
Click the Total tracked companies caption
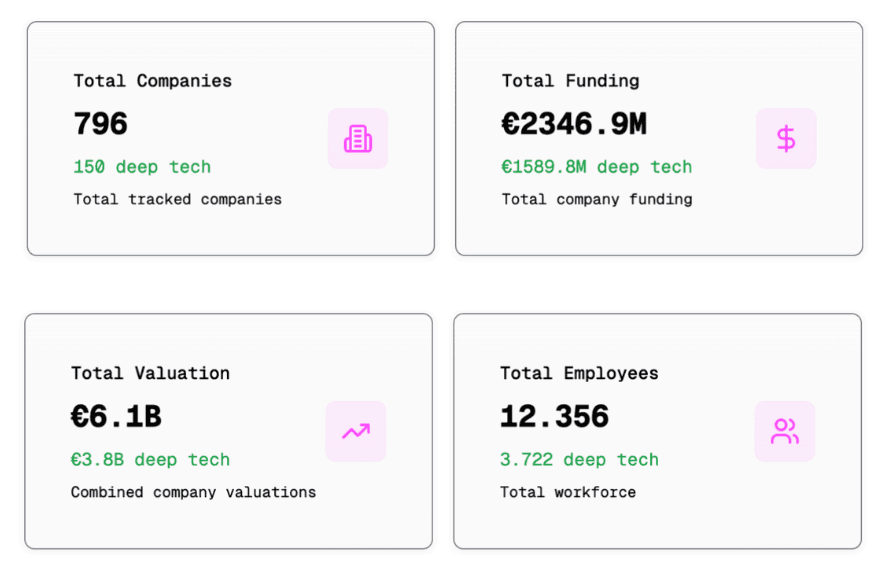(x=177, y=199)
